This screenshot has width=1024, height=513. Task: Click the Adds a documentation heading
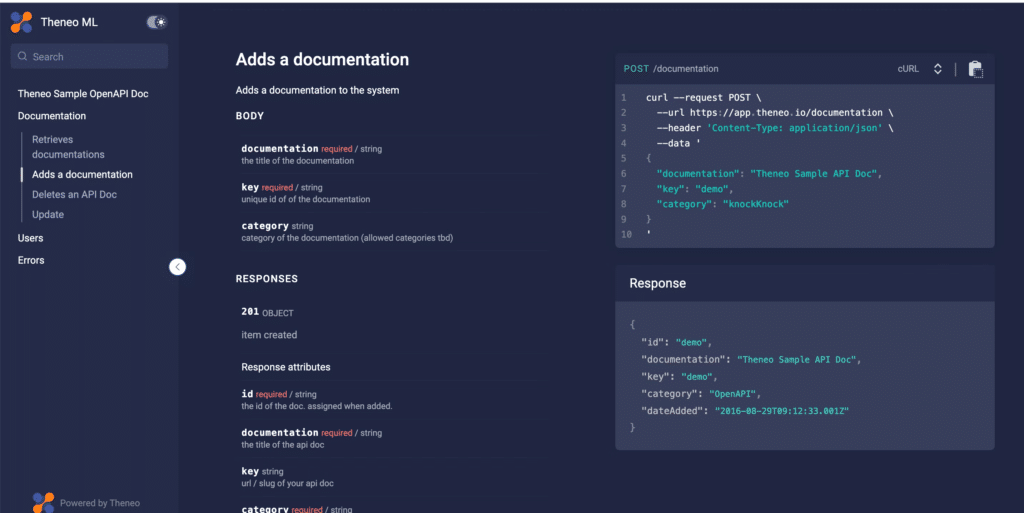(x=322, y=59)
